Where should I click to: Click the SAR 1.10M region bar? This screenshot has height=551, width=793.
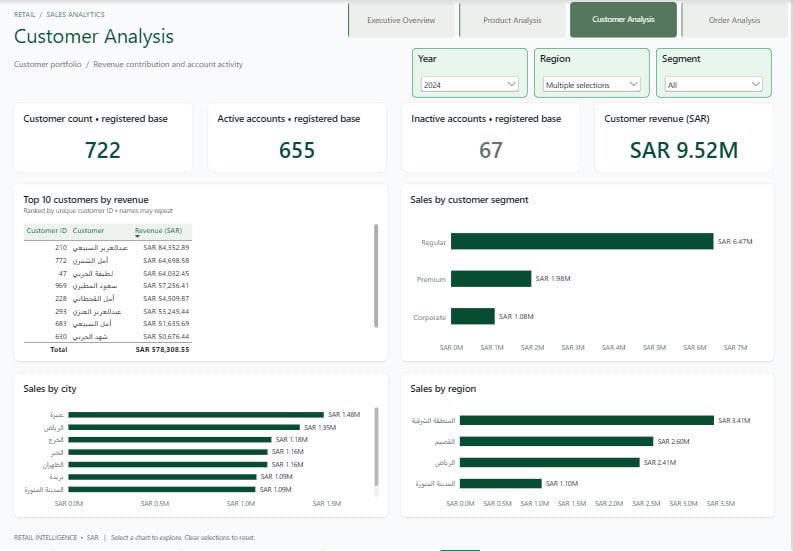pyautogui.click(x=501, y=484)
